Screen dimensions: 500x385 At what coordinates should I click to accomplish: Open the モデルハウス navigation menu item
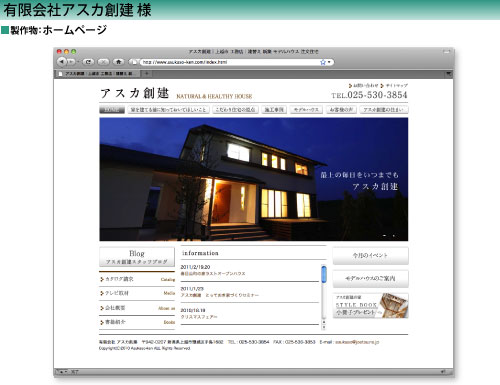point(306,110)
